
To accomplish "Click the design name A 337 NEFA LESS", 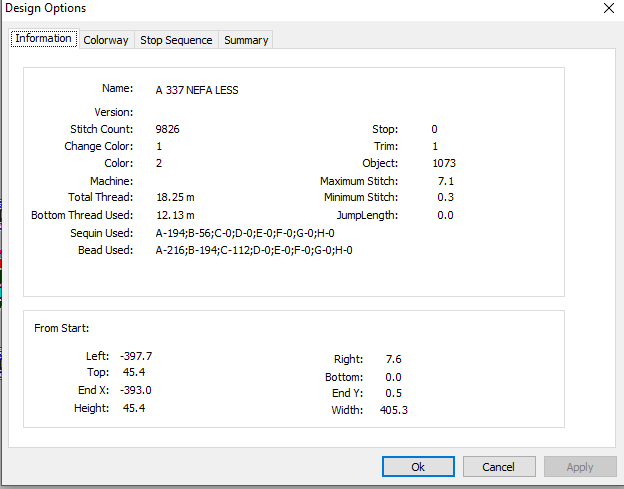I will click(x=197, y=90).
